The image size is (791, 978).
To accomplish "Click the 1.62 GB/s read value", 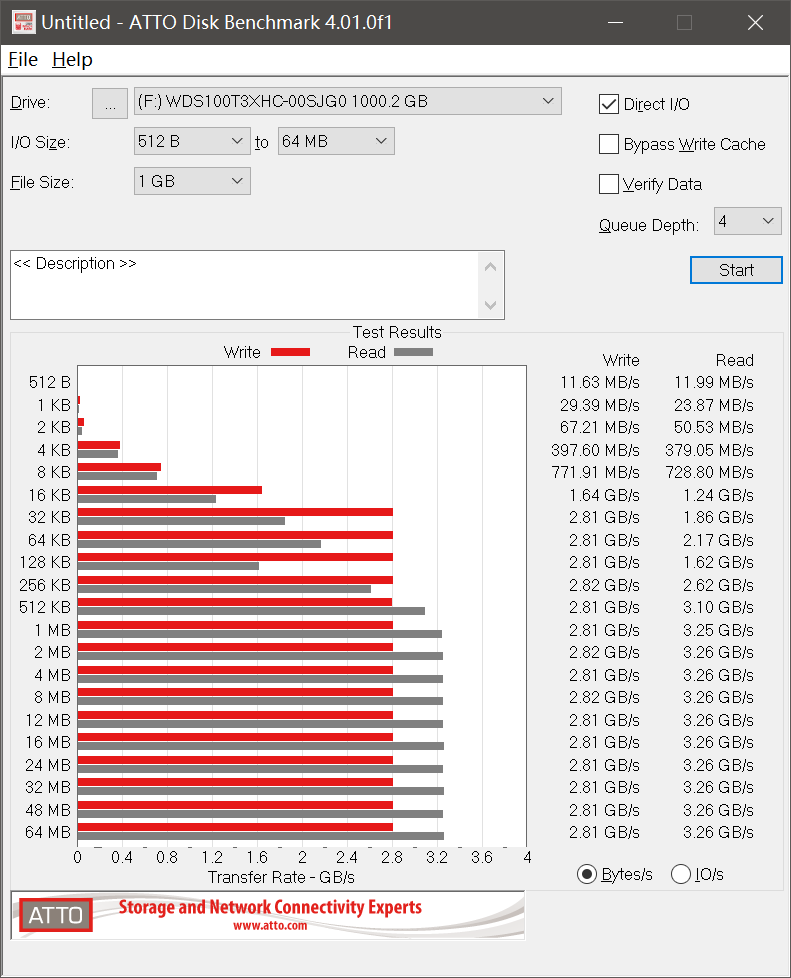I will click(x=718, y=563).
